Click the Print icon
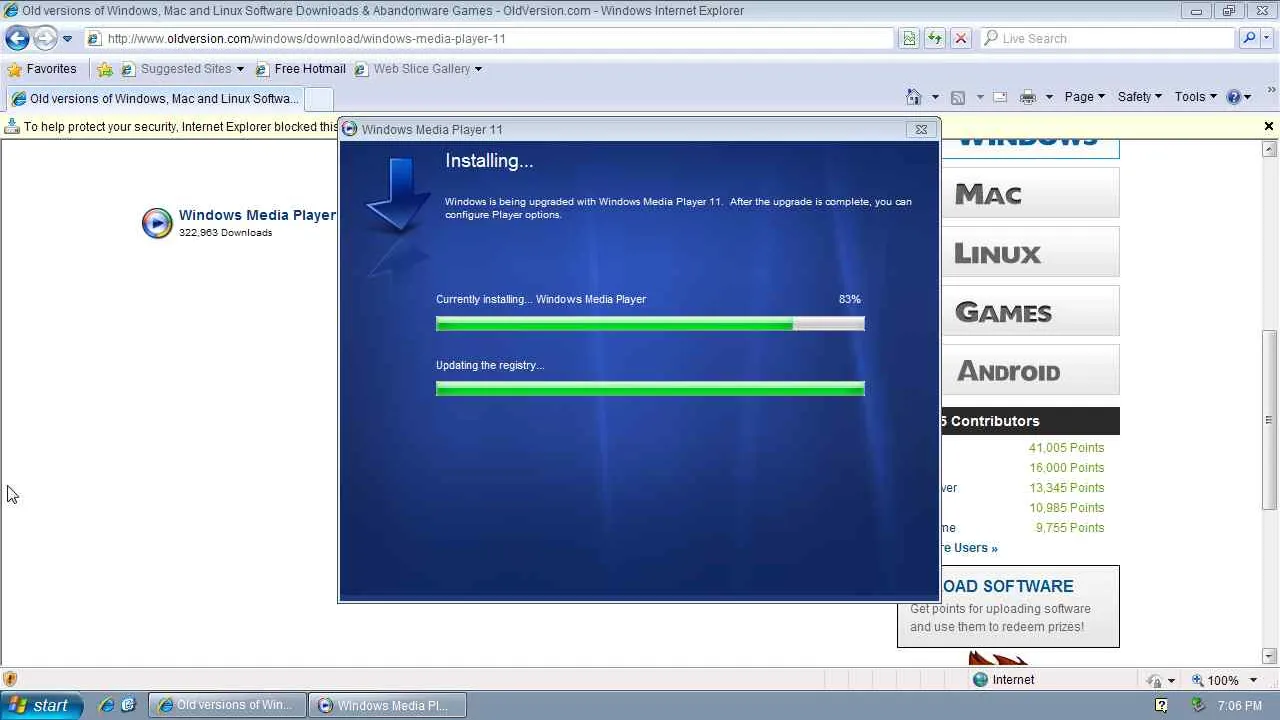Image resolution: width=1280 pixels, height=720 pixels. [x=1027, y=97]
